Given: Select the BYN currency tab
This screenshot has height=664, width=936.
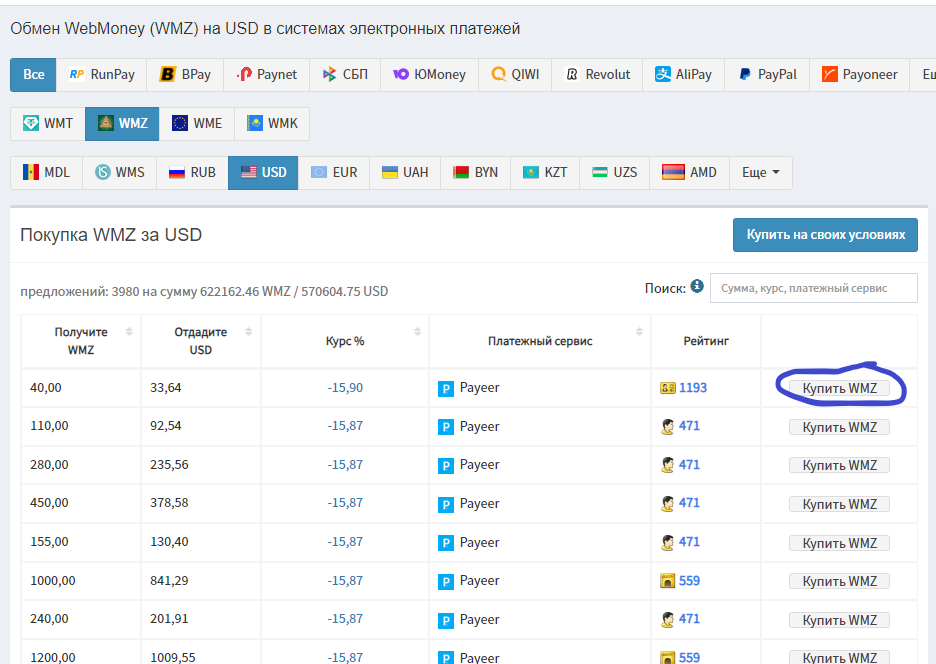Looking at the screenshot, I should click(x=475, y=173).
